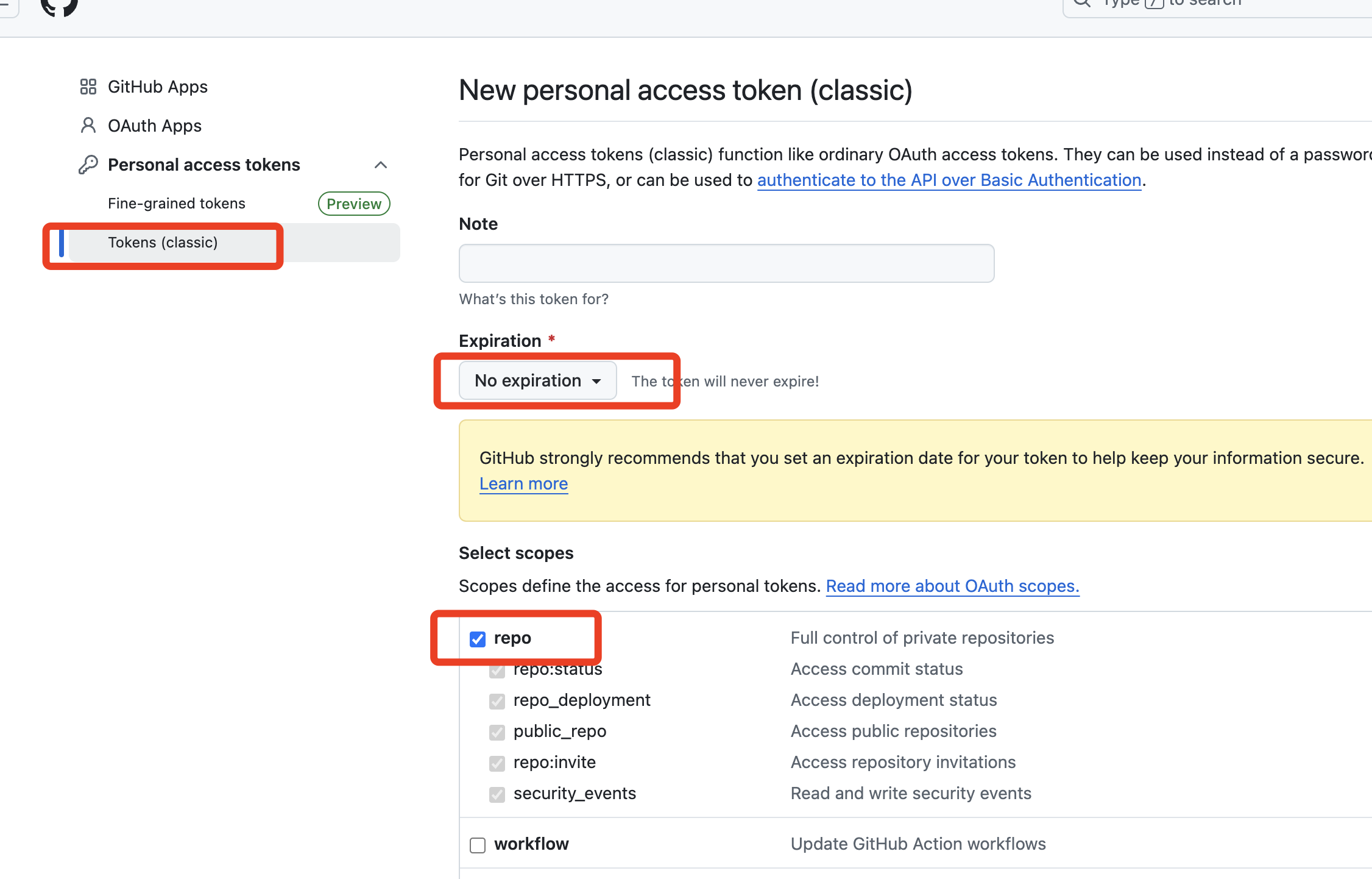1372x879 pixels.
Task: Open the Basic Authentication API link
Action: click(x=949, y=180)
